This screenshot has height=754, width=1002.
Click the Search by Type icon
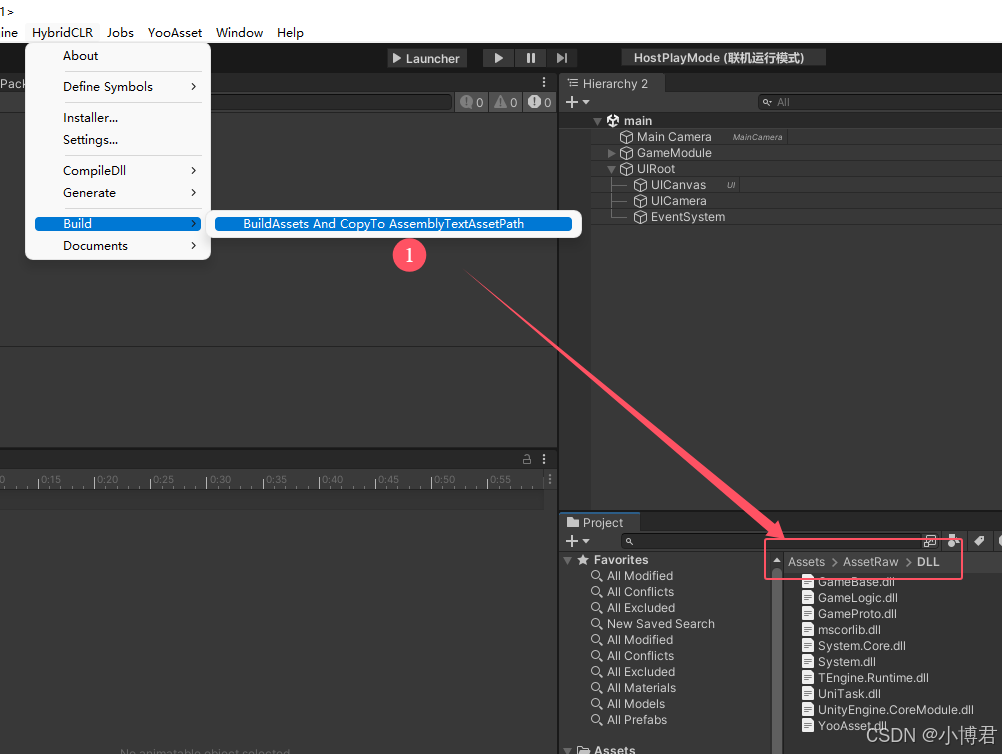pyautogui.click(x=953, y=541)
